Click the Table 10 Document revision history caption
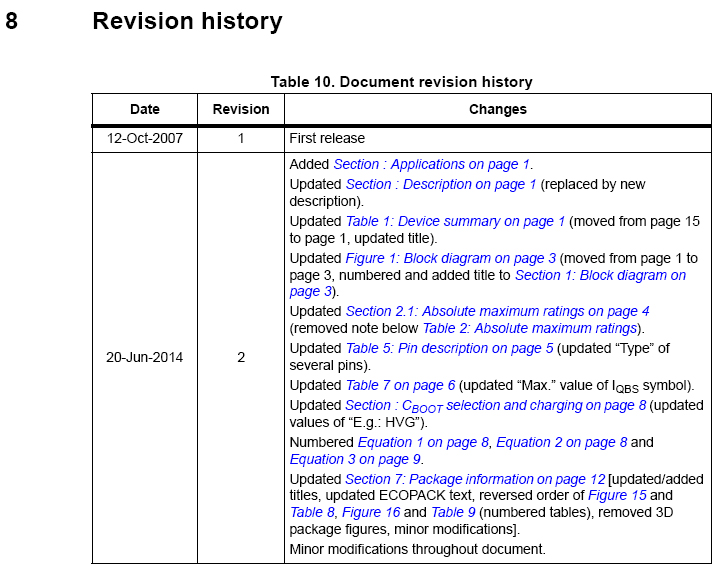This screenshot has height=579, width=727. click(401, 82)
